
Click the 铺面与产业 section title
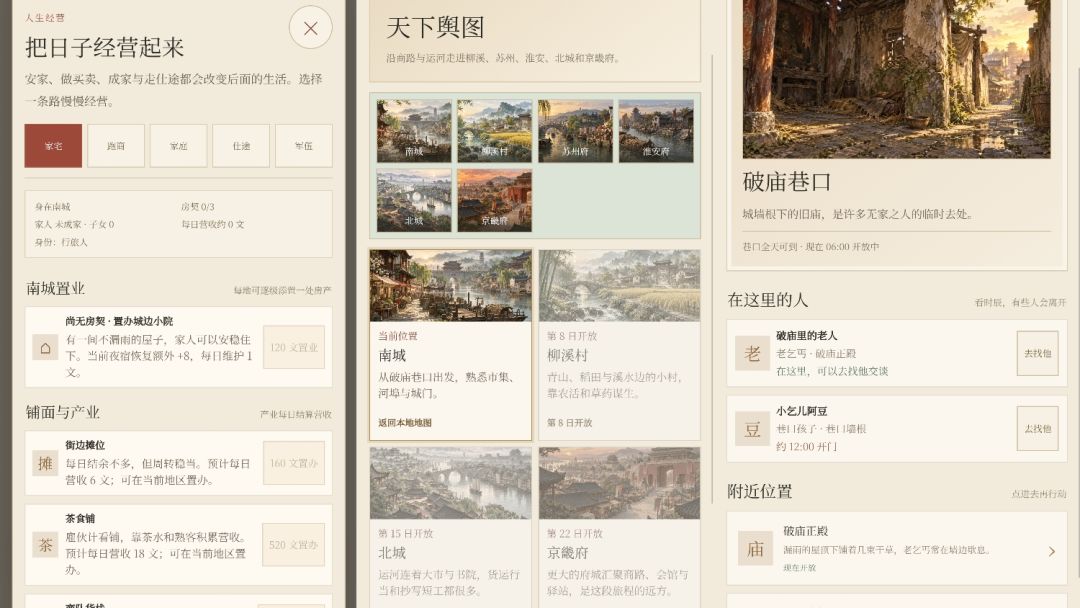pos(63,412)
